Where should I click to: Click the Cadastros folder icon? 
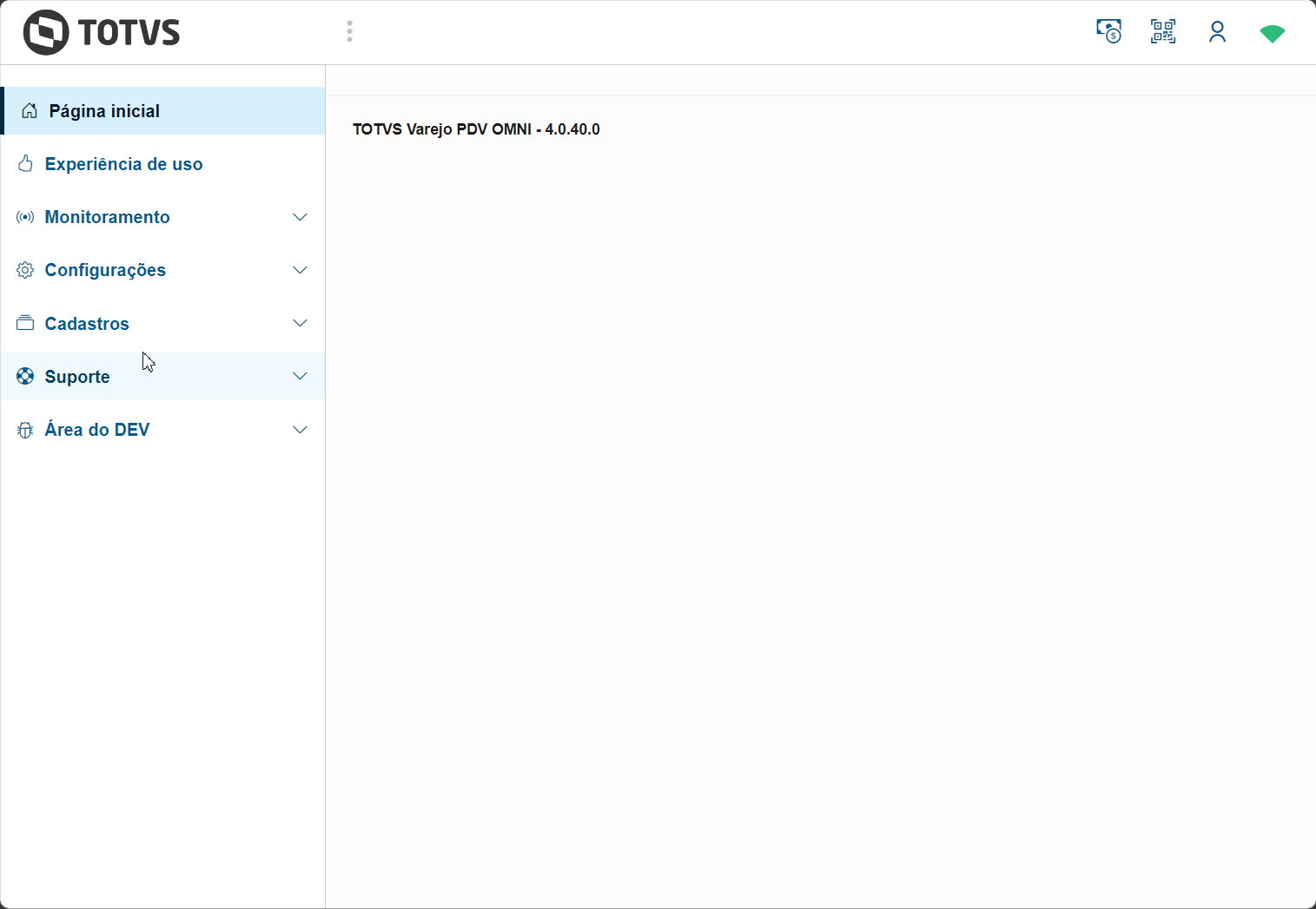25,323
